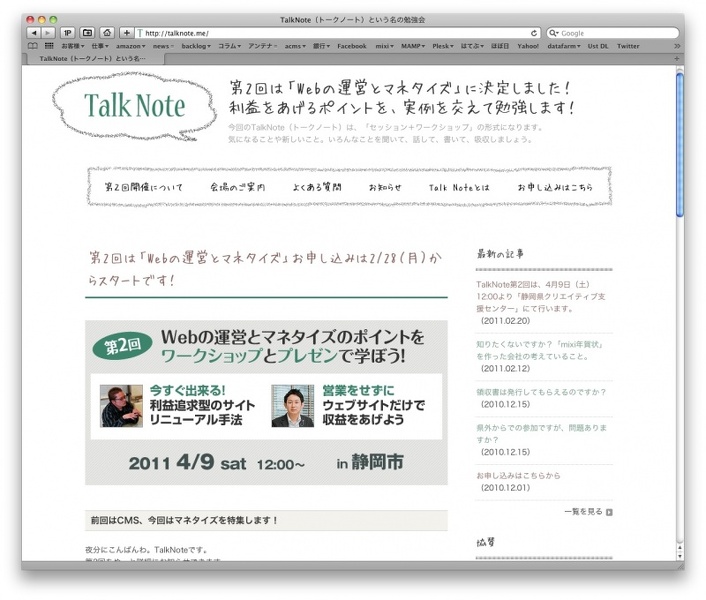Open the お申し込みはこちら menu item

[x=555, y=187]
